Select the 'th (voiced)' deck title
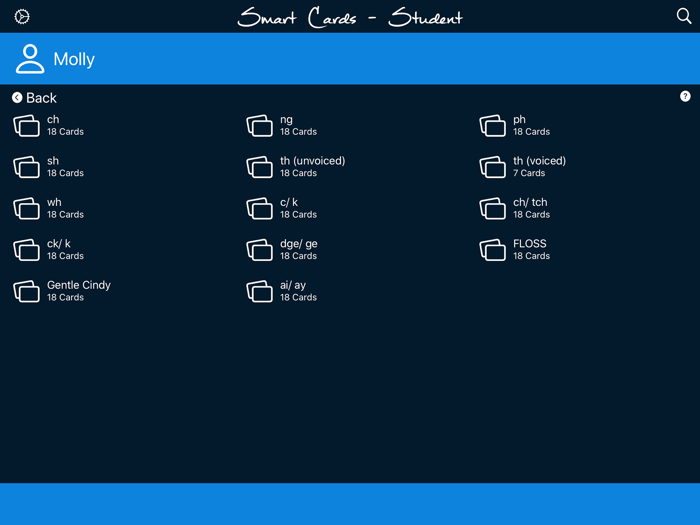Screen dimensions: 700x525 click(539, 161)
